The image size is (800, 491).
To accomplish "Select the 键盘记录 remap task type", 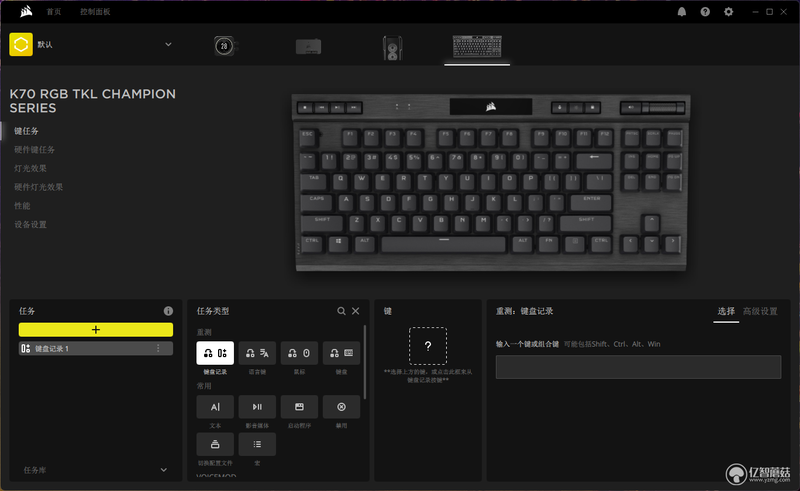I will point(215,353).
